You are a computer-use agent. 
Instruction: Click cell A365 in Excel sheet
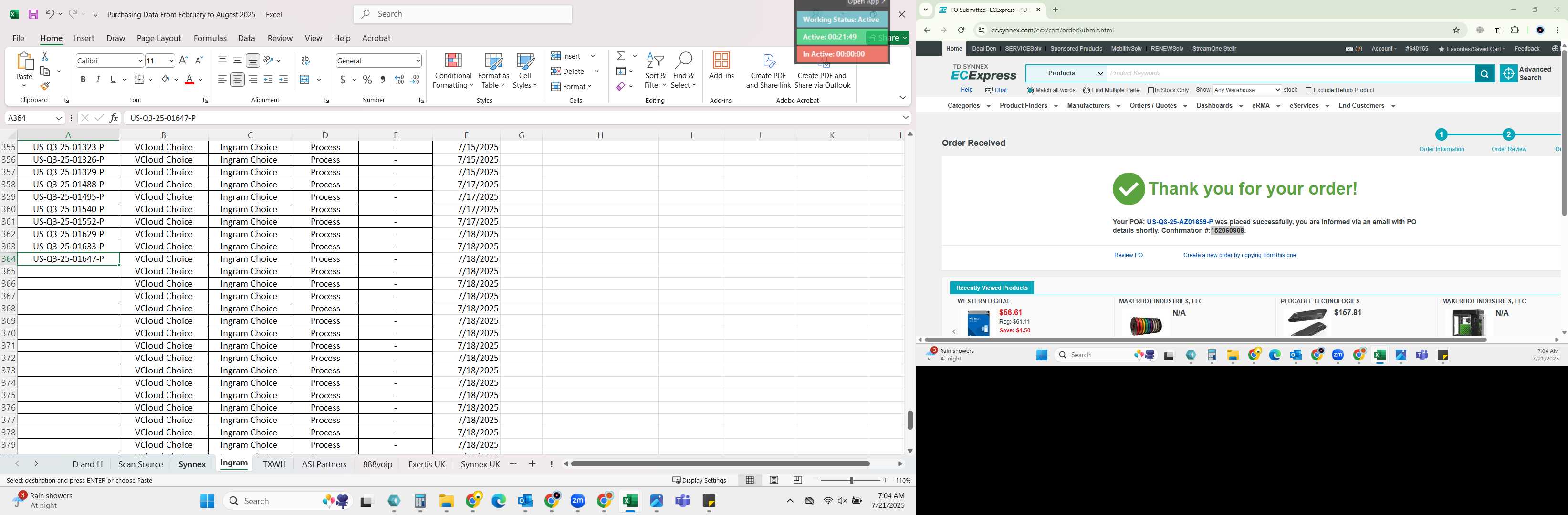point(68,271)
